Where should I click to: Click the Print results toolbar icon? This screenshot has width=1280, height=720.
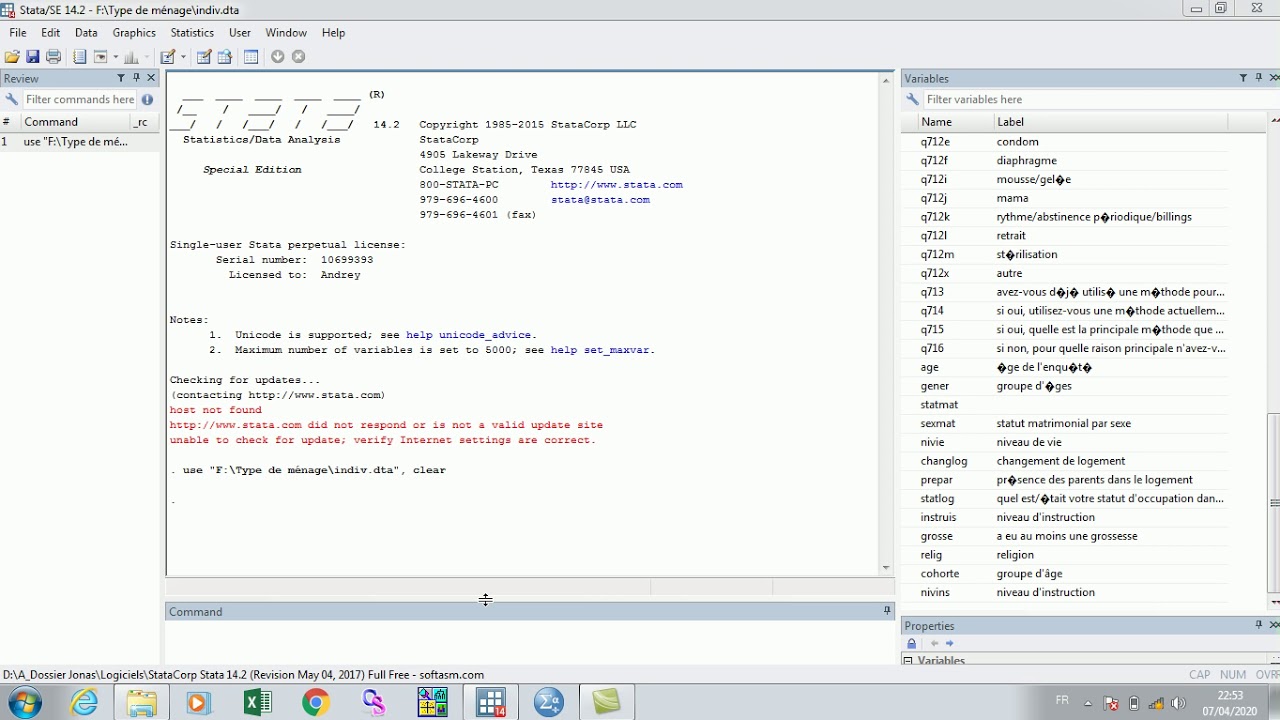pyautogui.click(x=54, y=57)
